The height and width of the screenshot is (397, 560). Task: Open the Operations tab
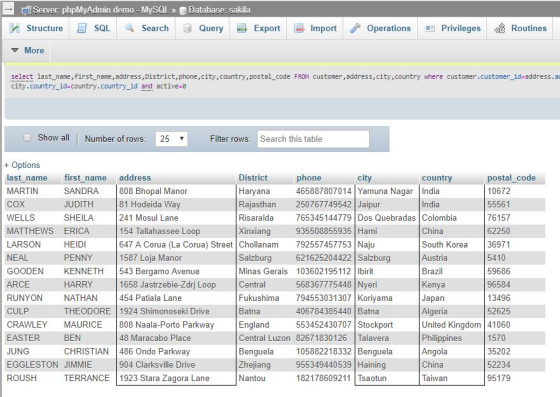pos(381,28)
